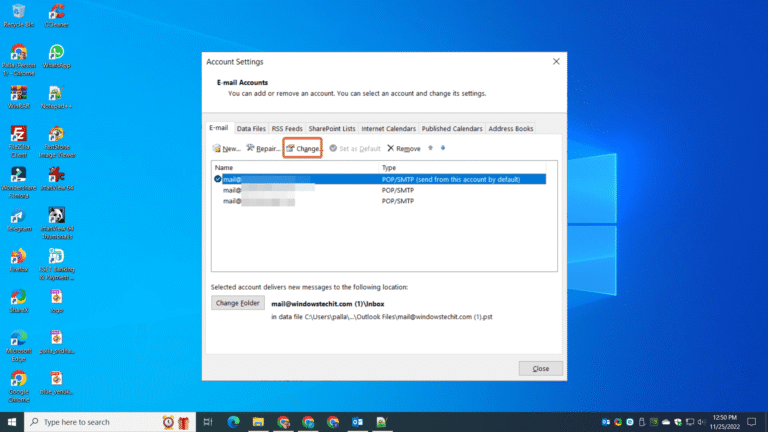Open Notepad++ from the taskbar
768x432 pixels.
(x=382, y=422)
